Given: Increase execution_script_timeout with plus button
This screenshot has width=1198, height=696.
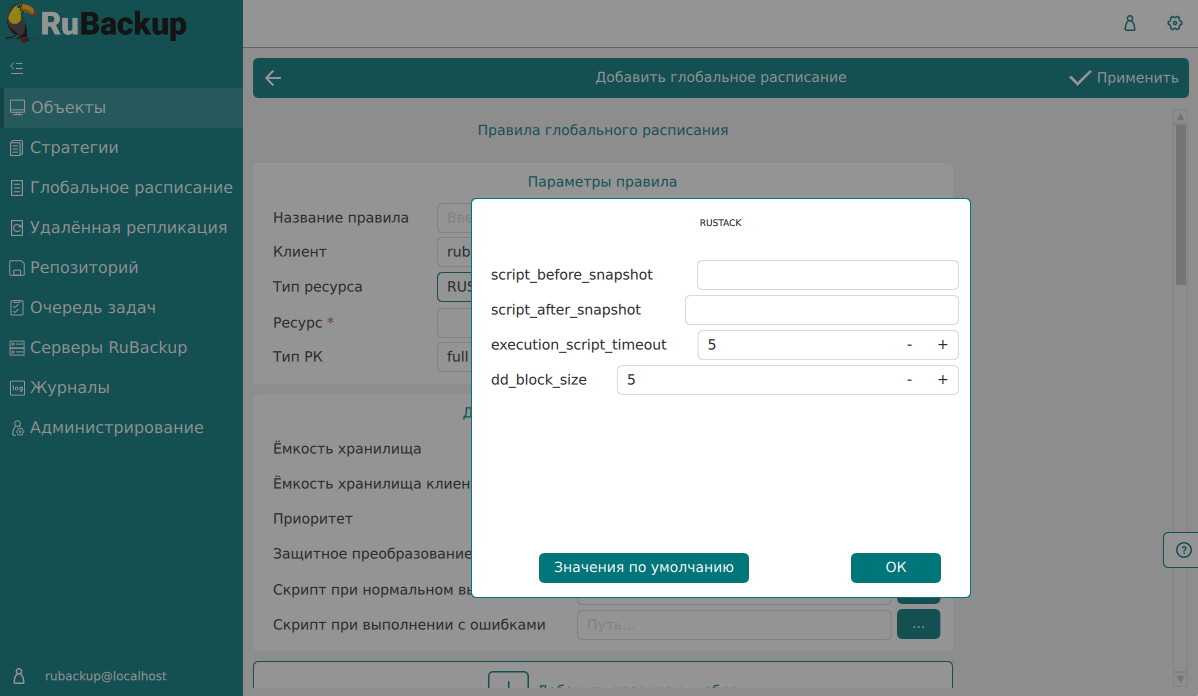Looking at the screenshot, I should (942, 345).
